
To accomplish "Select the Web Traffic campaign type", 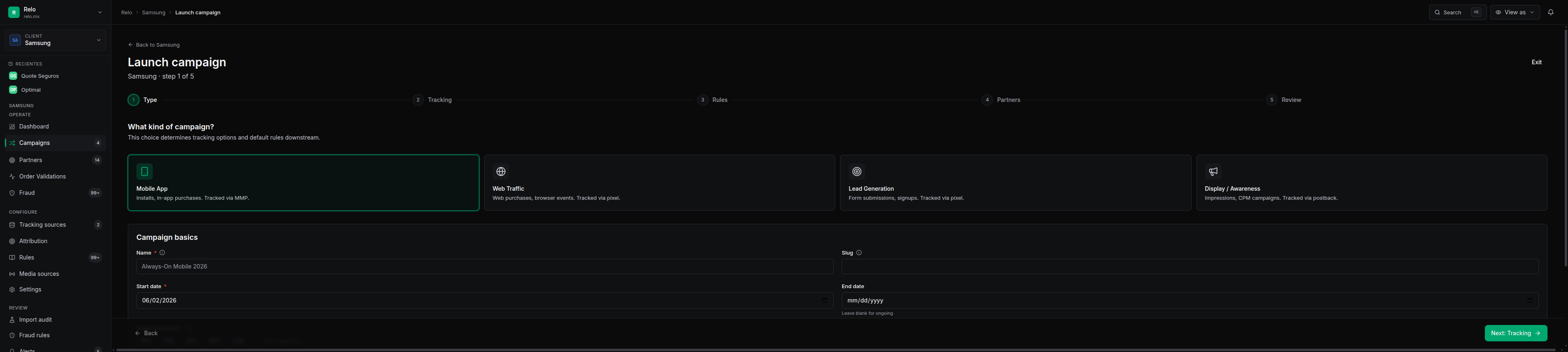I will pyautogui.click(x=659, y=183).
